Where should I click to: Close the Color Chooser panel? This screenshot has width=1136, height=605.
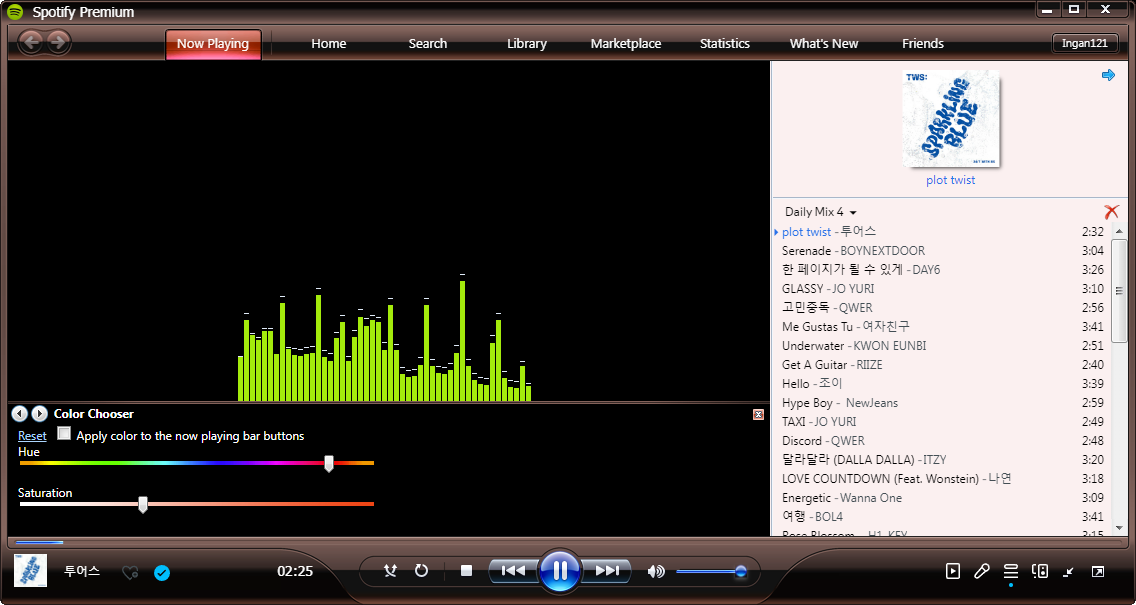click(x=759, y=414)
